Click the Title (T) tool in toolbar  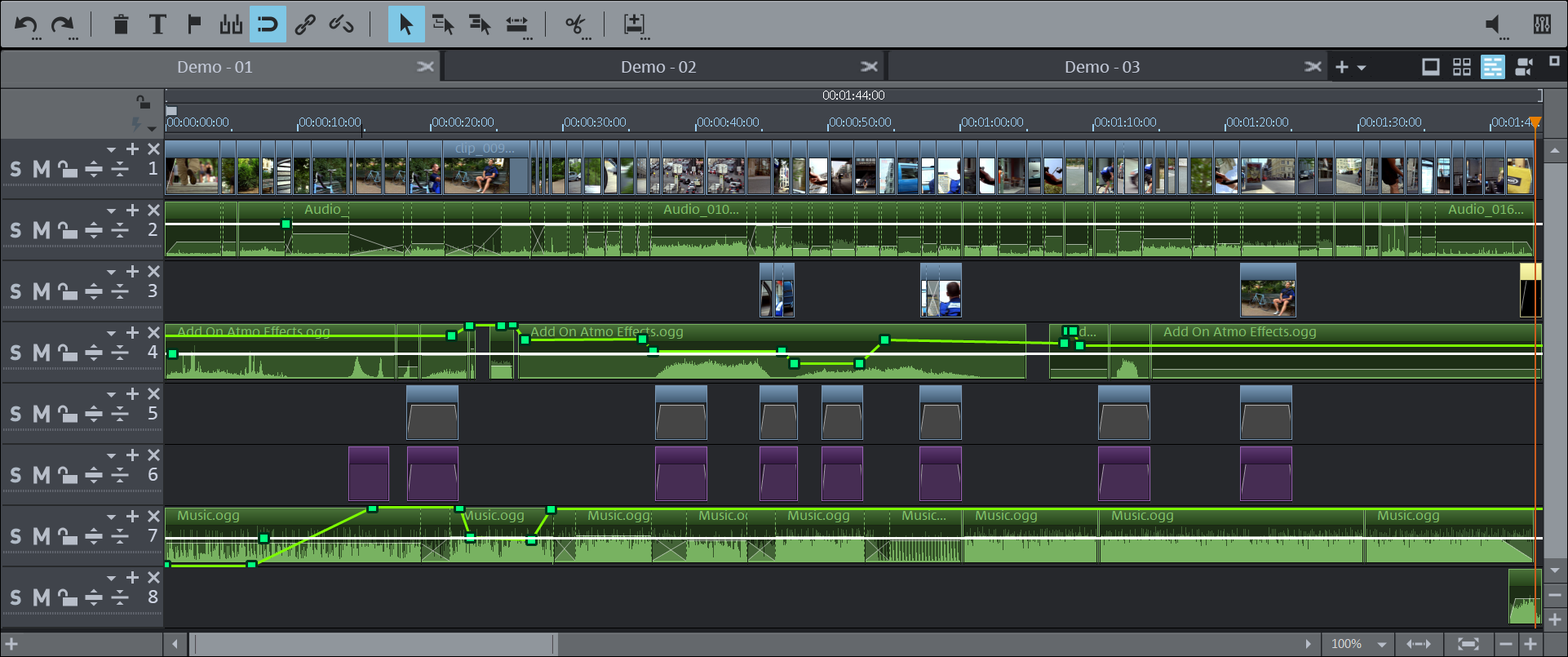point(157,24)
